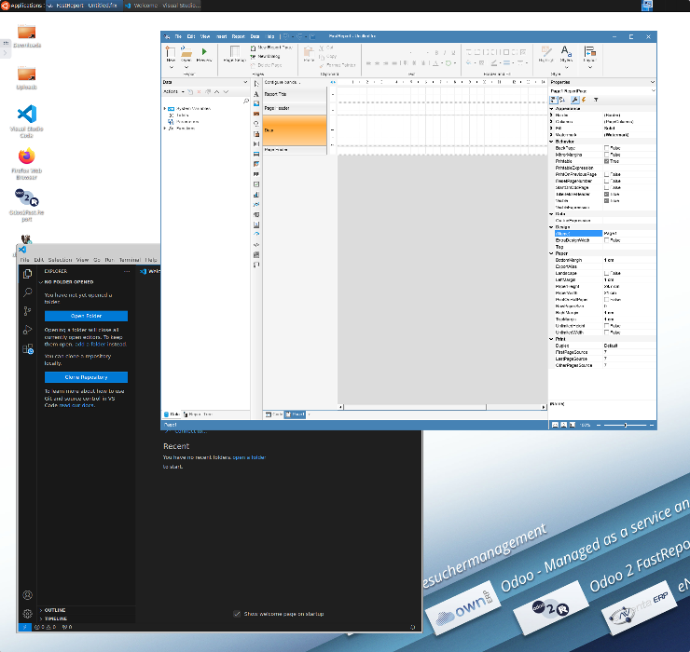The height and width of the screenshot is (652, 690).
Task: Toggle the Landscape property checkbox
Action: click(x=606, y=273)
